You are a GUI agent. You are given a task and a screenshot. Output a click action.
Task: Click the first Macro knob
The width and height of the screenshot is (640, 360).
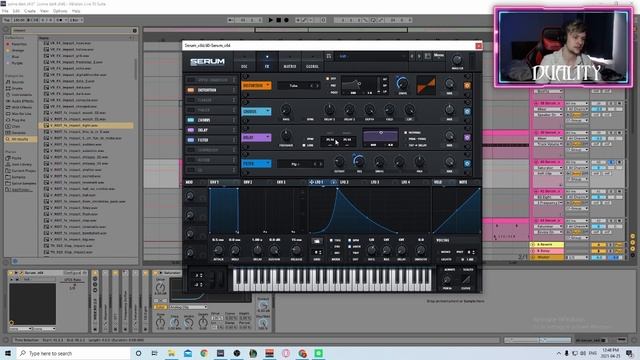tap(190, 196)
